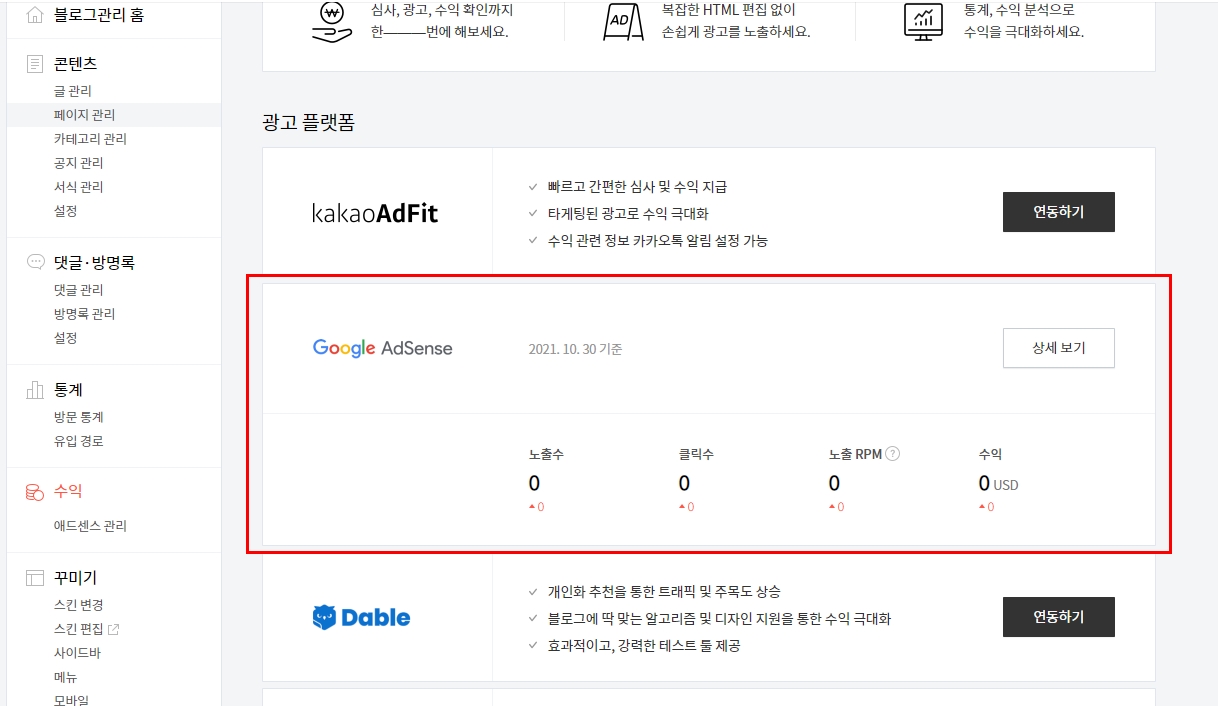The height and width of the screenshot is (706, 1218).
Task: Click the AD signboard icon
Action: tap(623, 21)
